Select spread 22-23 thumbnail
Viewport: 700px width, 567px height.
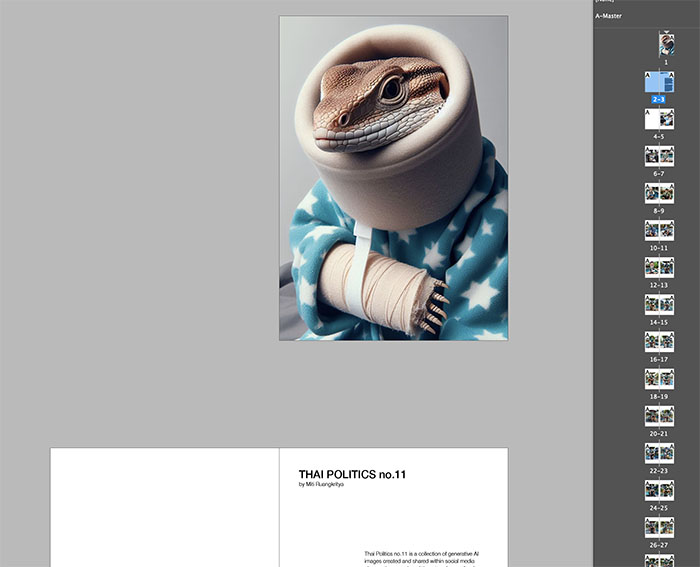point(659,453)
